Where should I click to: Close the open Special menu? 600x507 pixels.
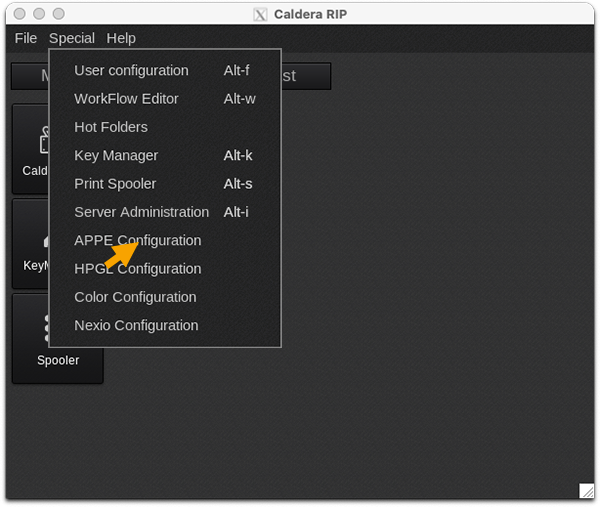pyautogui.click(x=72, y=38)
